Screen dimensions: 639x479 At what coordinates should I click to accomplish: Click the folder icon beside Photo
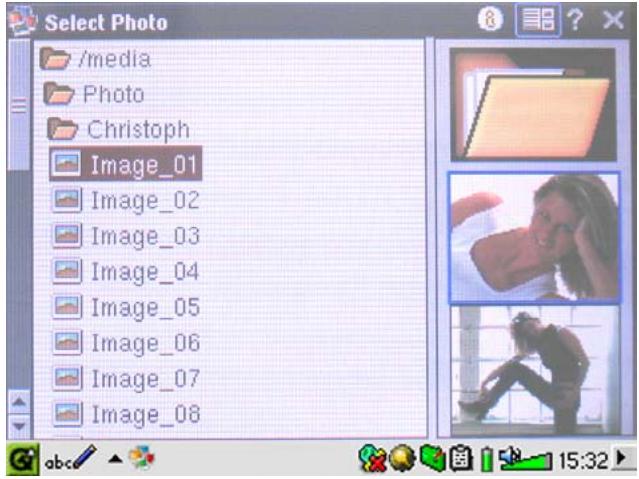tap(59, 94)
